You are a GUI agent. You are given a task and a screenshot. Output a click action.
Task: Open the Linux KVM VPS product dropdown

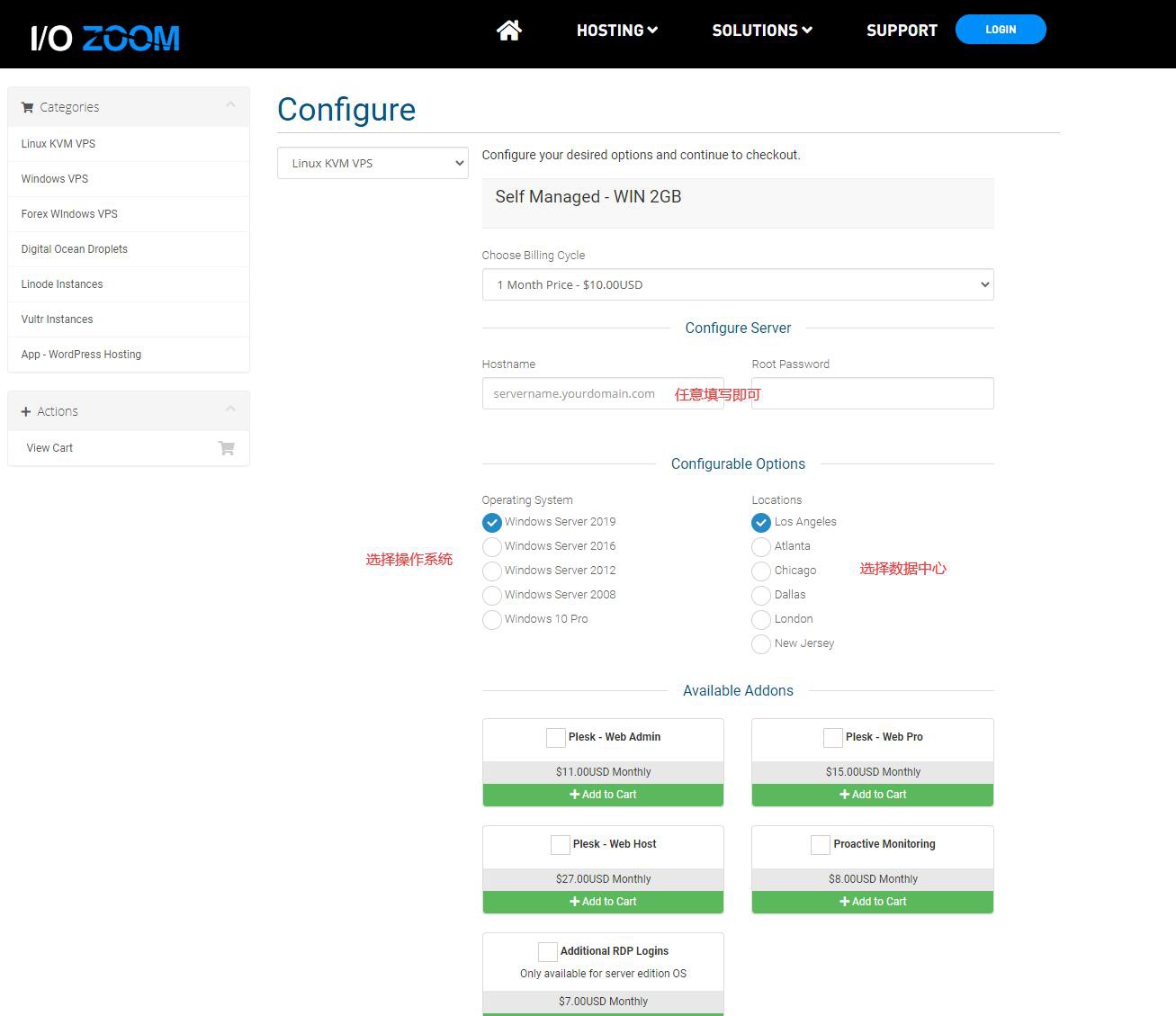coord(373,163)
